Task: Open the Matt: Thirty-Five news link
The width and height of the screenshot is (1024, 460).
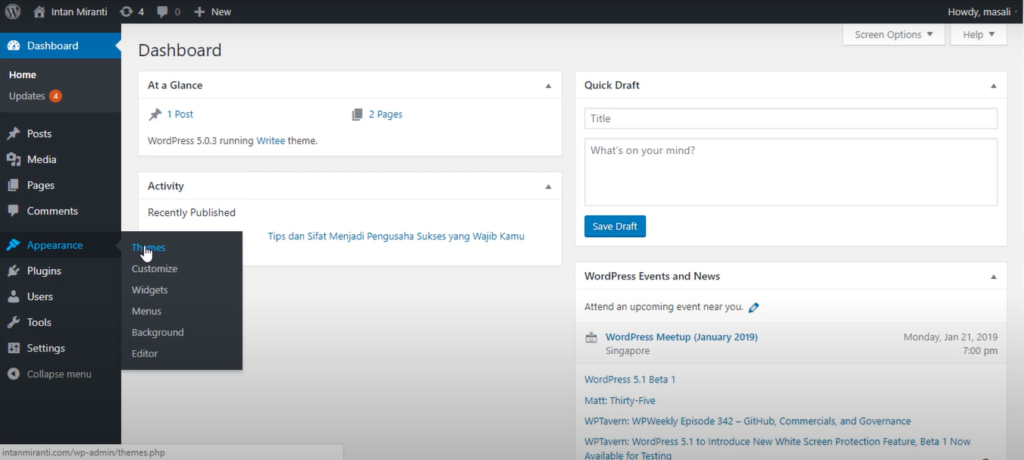Action: pos(620,401)
